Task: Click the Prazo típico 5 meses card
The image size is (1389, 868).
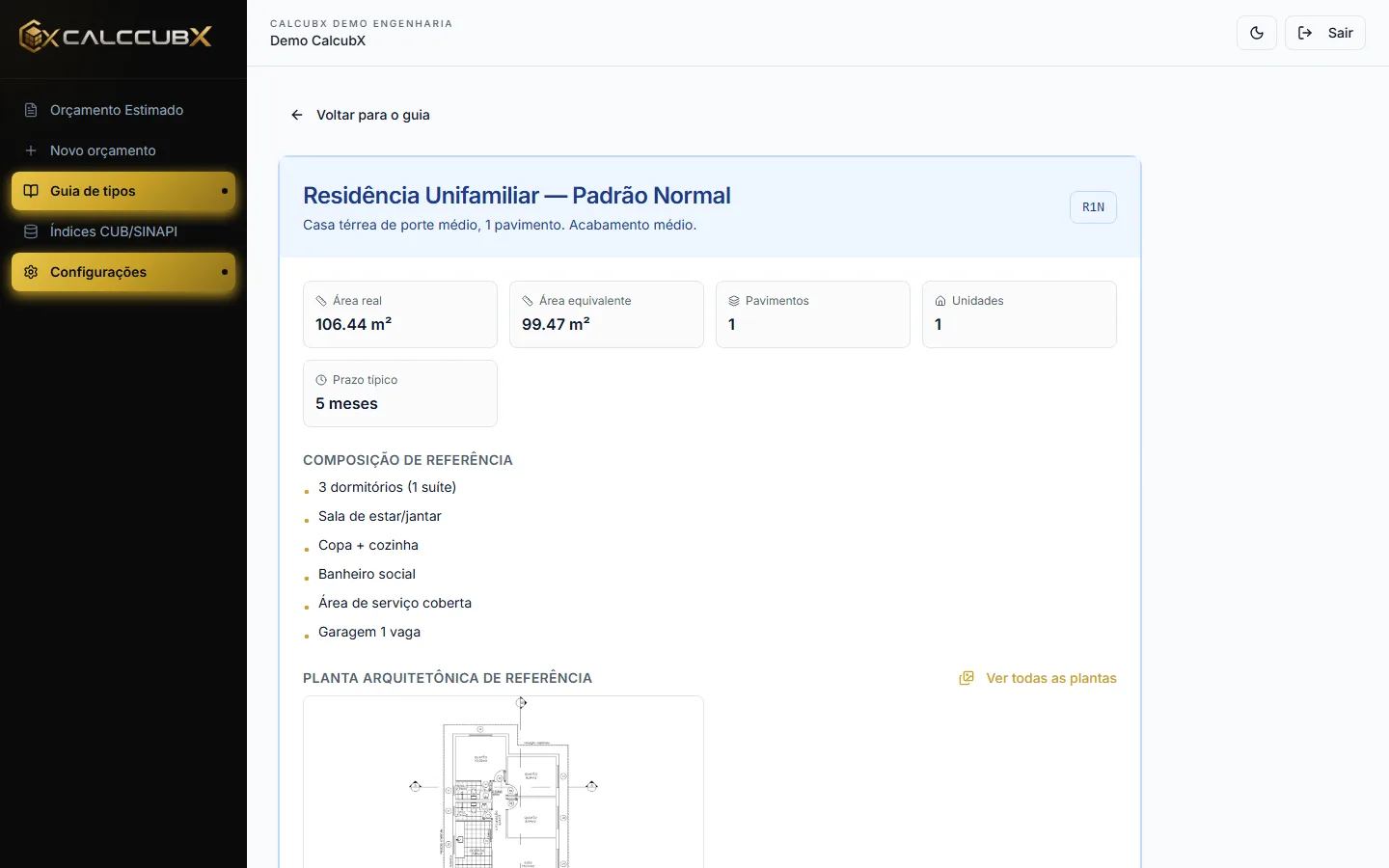Action: [400, 393]
